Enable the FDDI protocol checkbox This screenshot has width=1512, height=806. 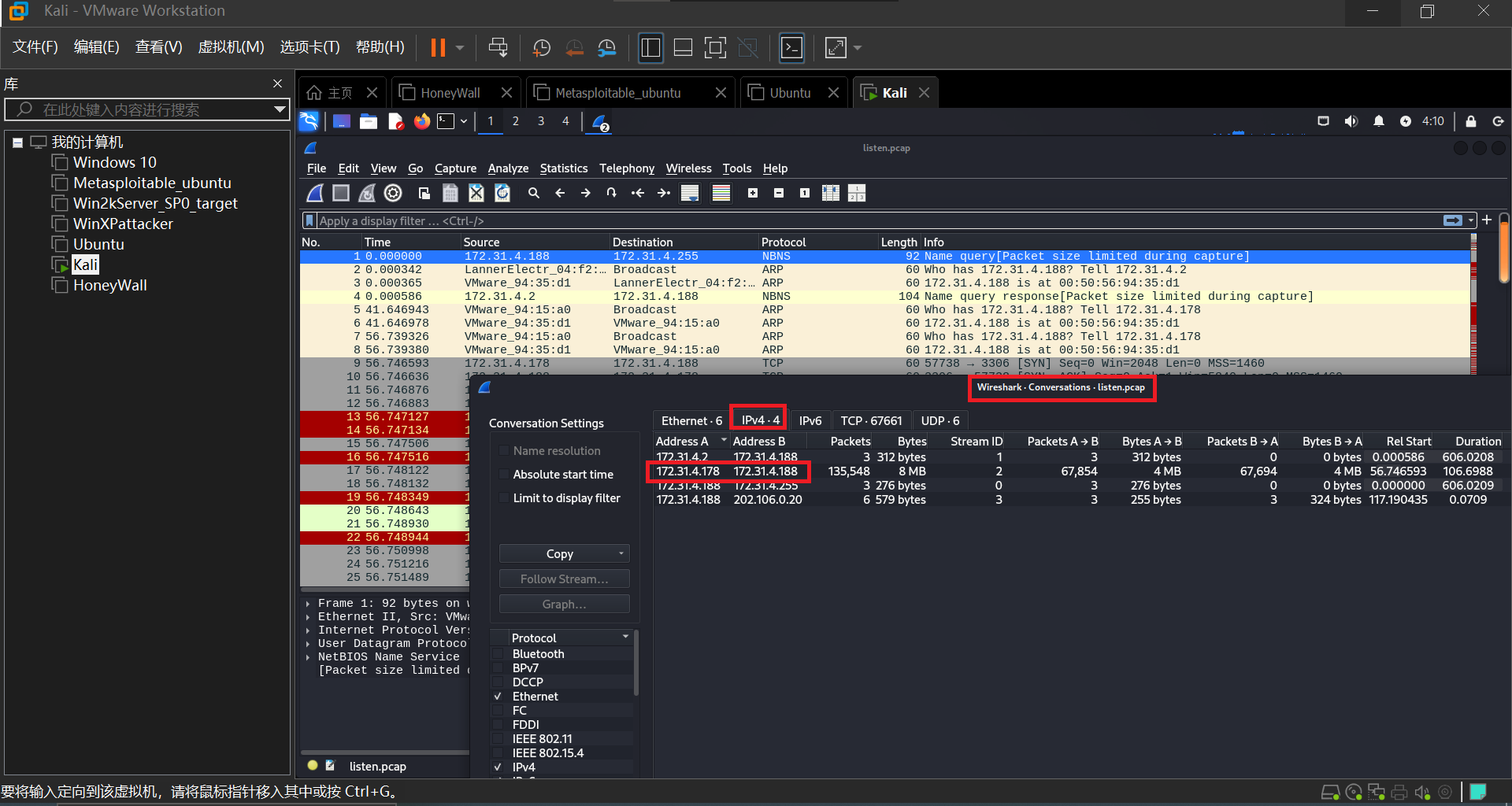pyautogui.click(x=498, y=725)
